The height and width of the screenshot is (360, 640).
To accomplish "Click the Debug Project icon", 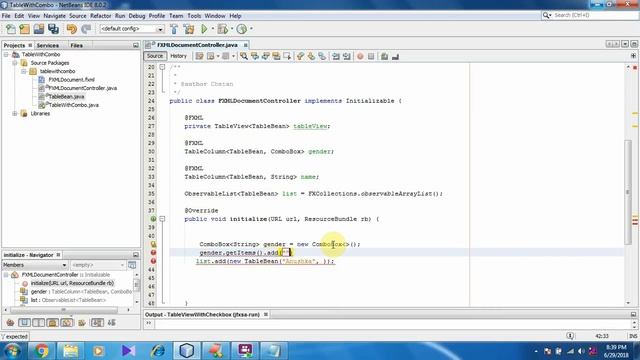I will pyautogui.click(x=223, y=29).
